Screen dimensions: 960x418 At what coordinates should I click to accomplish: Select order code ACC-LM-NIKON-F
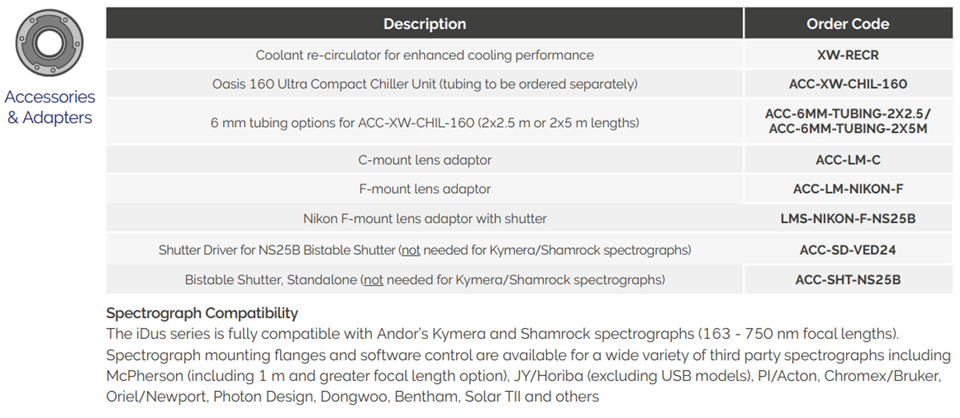pyautogui.click(x=847, y=188)
